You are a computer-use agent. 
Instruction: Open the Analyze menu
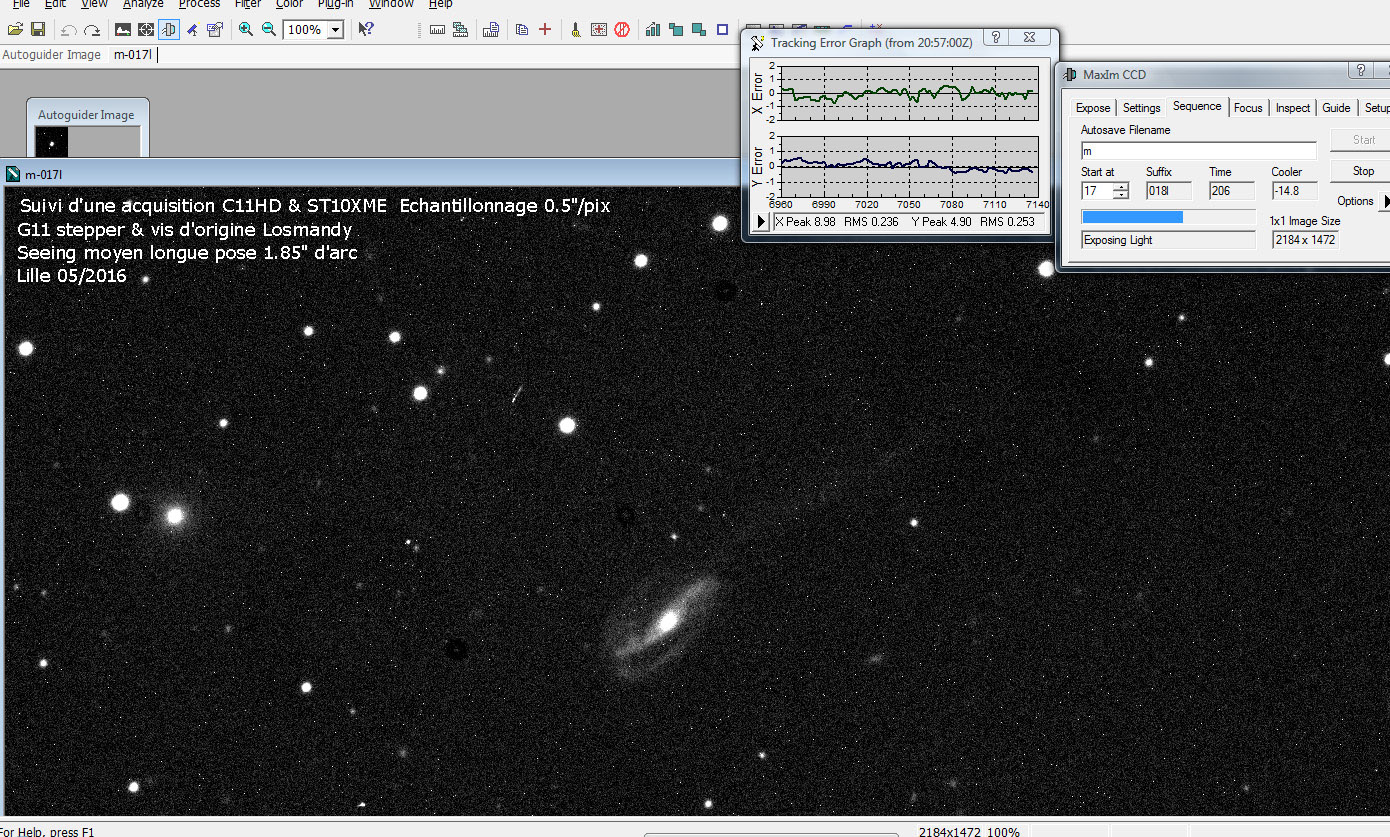point(143,5)
